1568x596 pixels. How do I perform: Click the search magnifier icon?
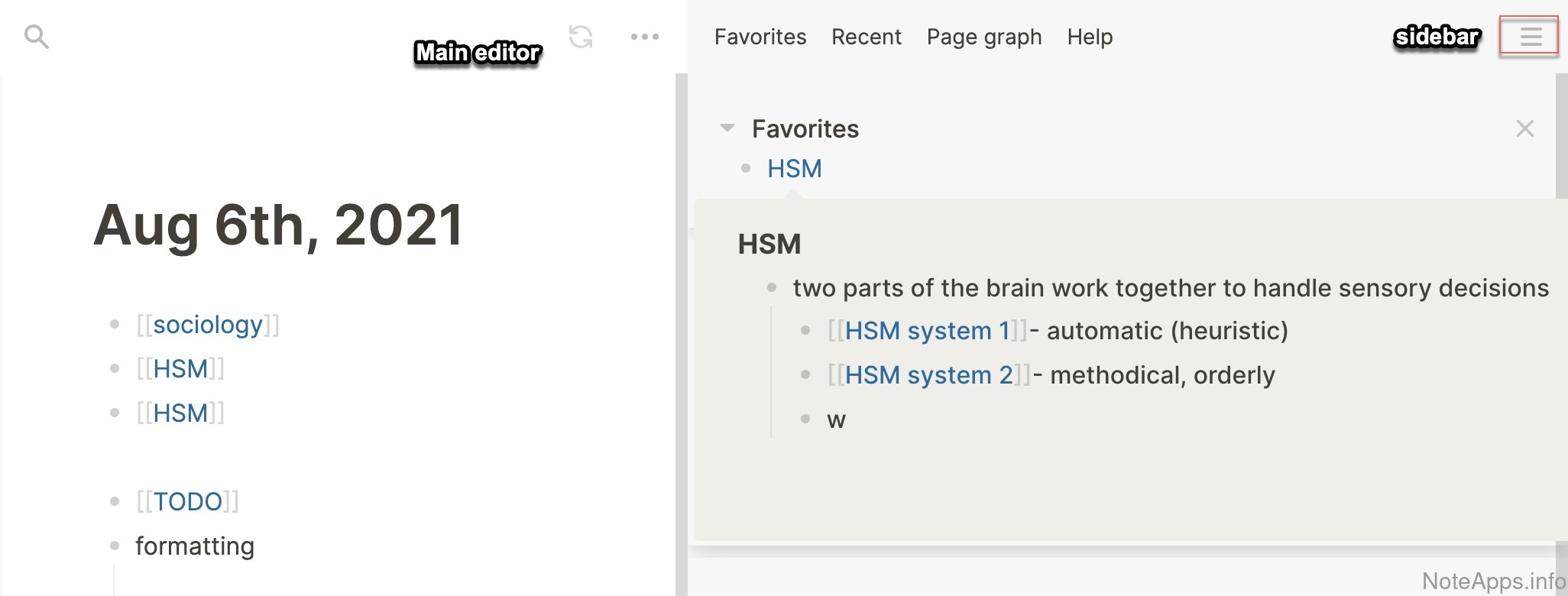pyautogui.click(x=36, y=36)
